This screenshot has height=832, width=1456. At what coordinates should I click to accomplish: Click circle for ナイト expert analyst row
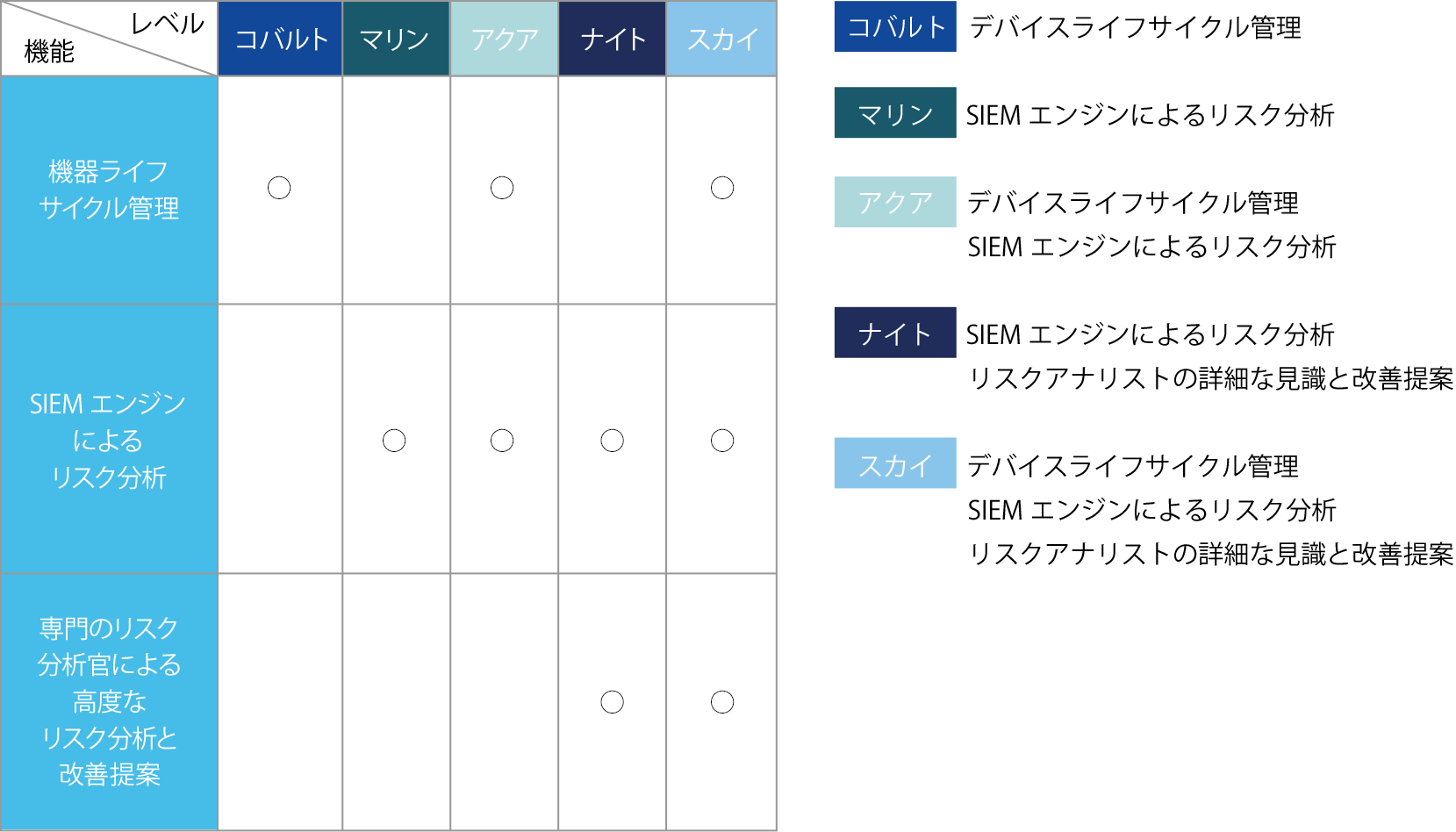(613, 702)
